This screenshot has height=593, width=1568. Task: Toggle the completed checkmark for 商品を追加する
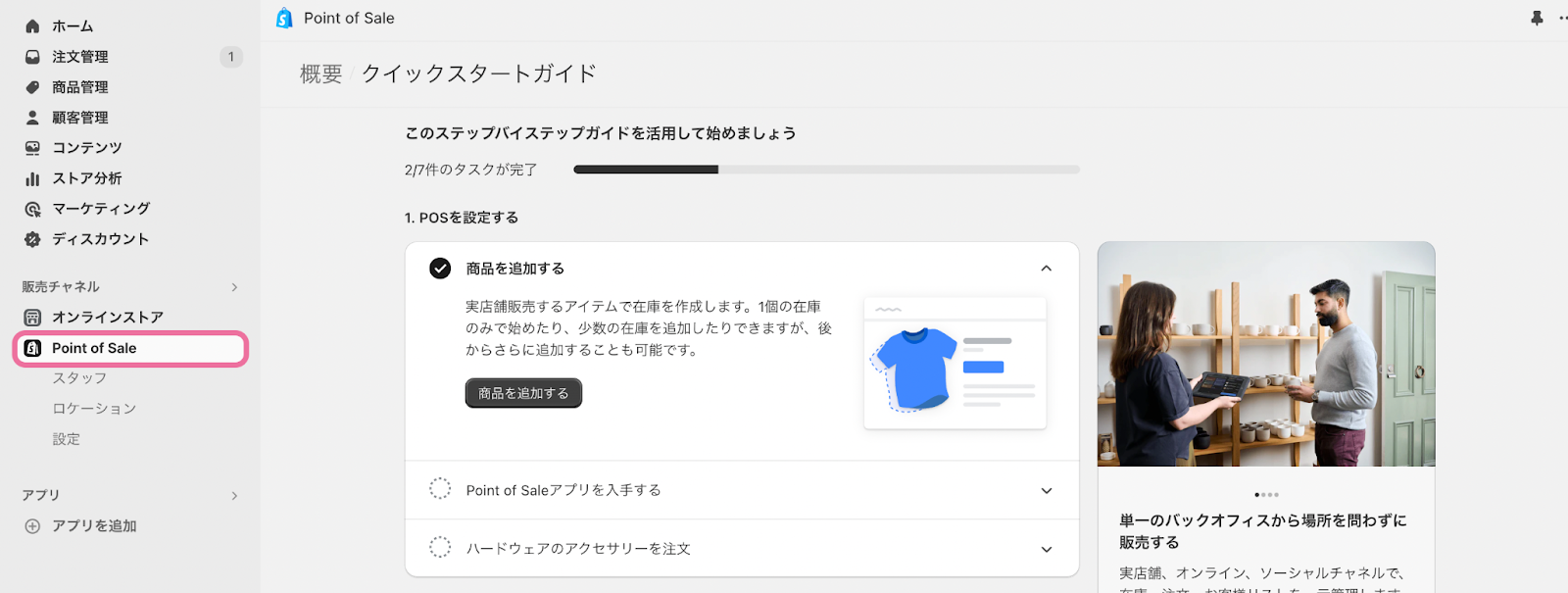coord(440,269)
